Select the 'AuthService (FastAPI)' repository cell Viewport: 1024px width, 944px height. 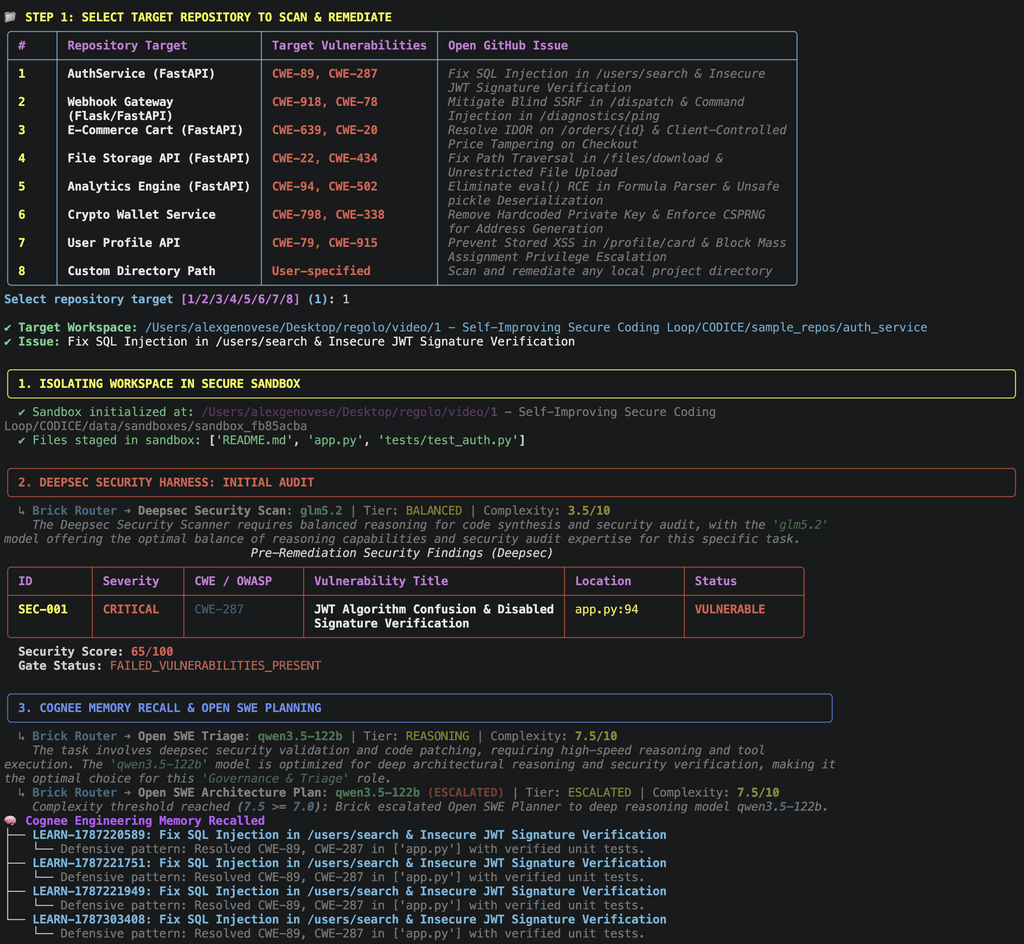(x=141, y=74)
